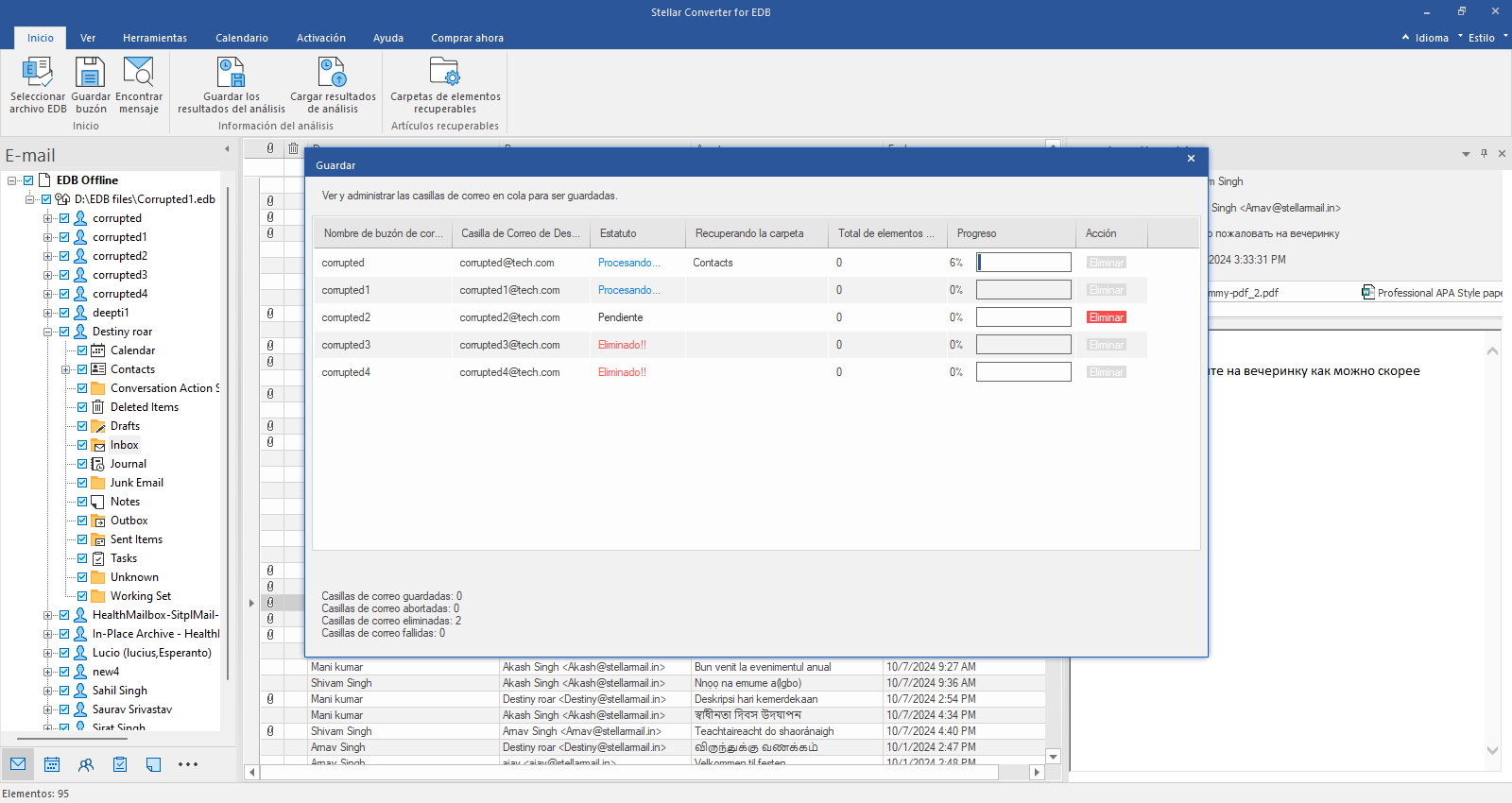Open more options ellipsis in bottom bar
Viewport: 1512px width, 803px height.
(188, 764)
